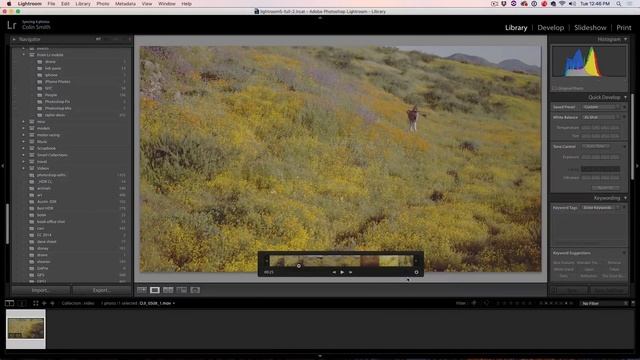The height and width of the screenshot is (360, 640).
Task: Step forward one video frame
Action: [x=350, y=272]
